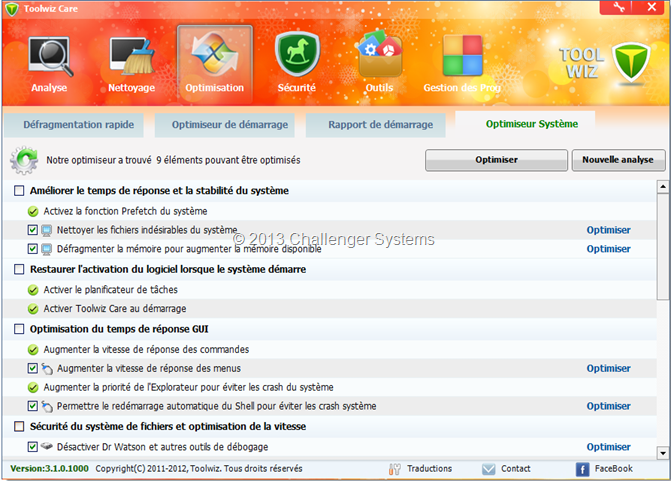
Task: Click green check next to priorité de l'Explorateur
Action: pyautogui.click(x=33, y=388)
